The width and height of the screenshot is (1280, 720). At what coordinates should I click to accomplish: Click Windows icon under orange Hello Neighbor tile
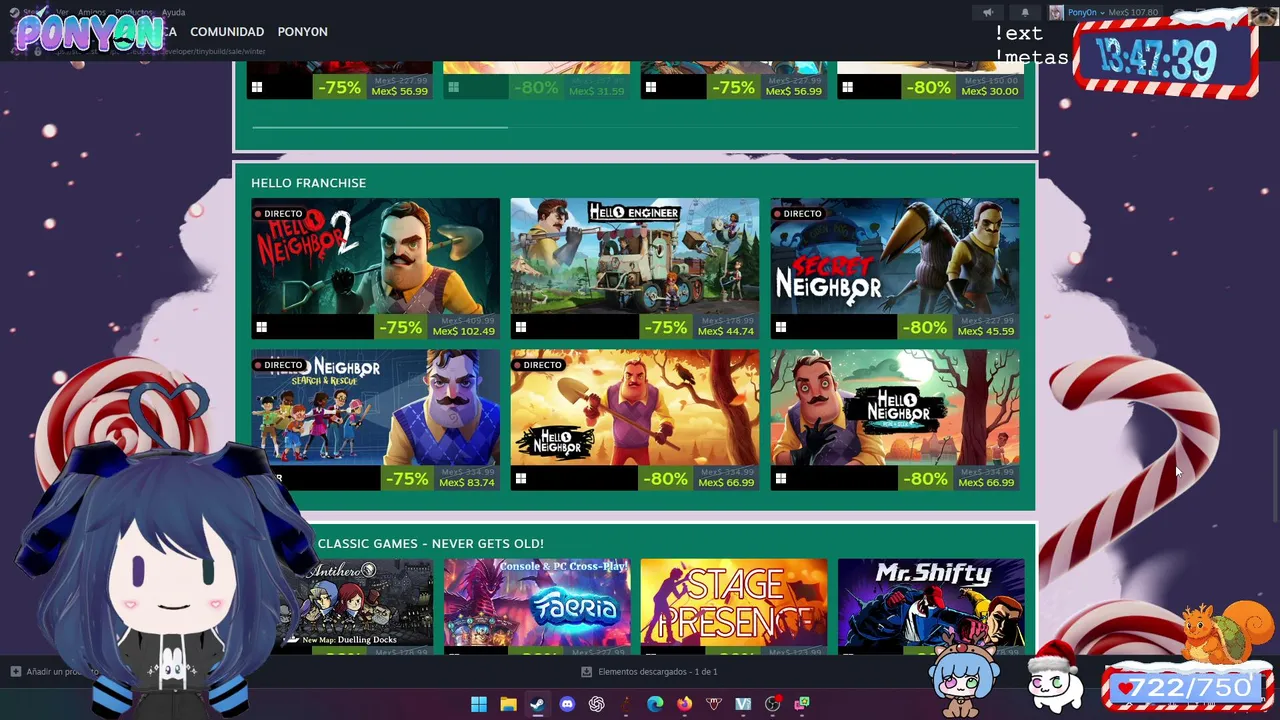click(x=521, y=479)
